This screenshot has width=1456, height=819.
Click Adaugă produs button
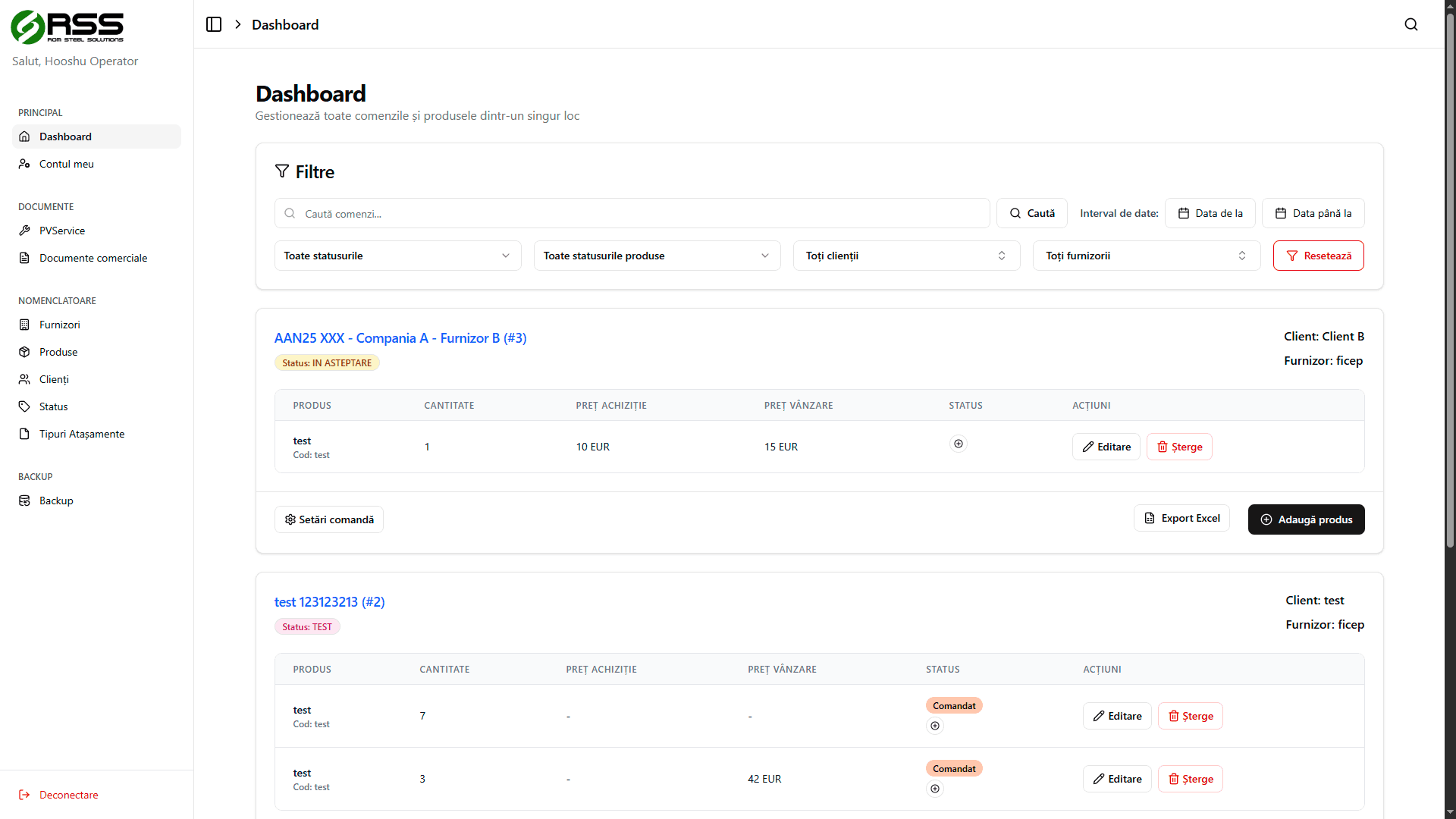point(1307,519)
